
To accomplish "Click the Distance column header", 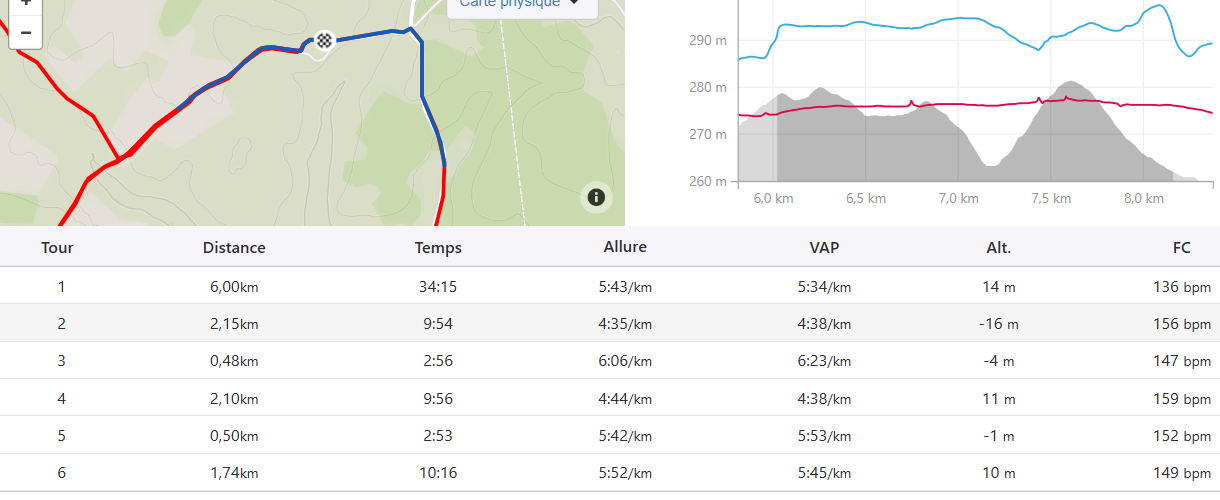I will (234, 248).
